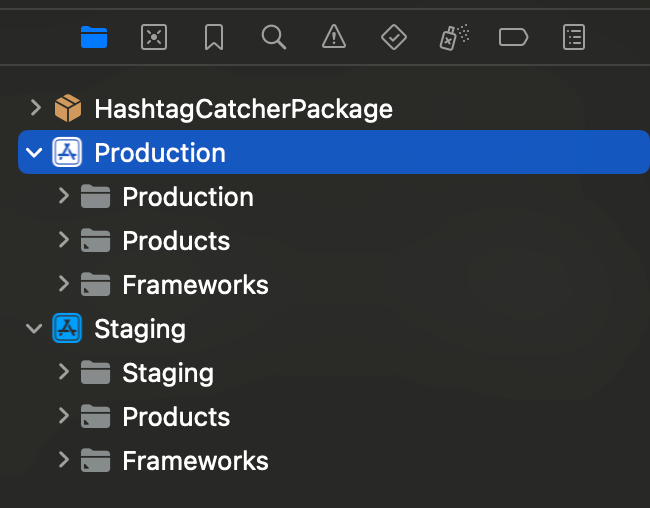Open the Find navigator magnifier
This screenshot has height=508, width=650.
point(274,37)
